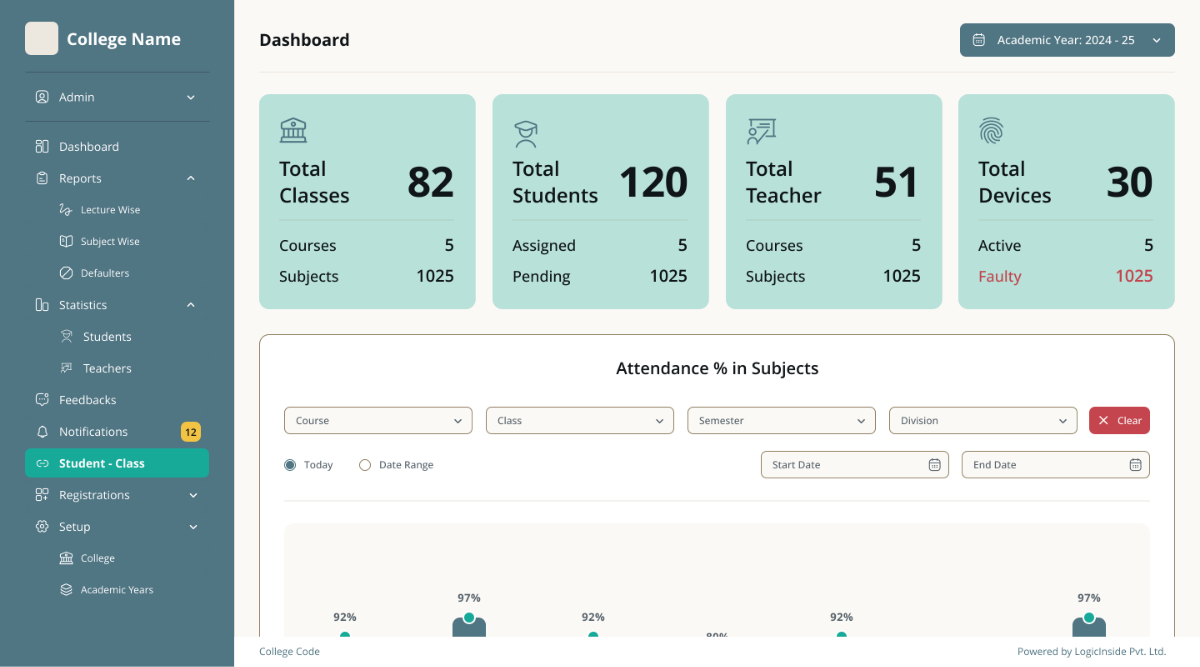
Task: Collapse the Reports section chevron
Action: pos(191,179)
